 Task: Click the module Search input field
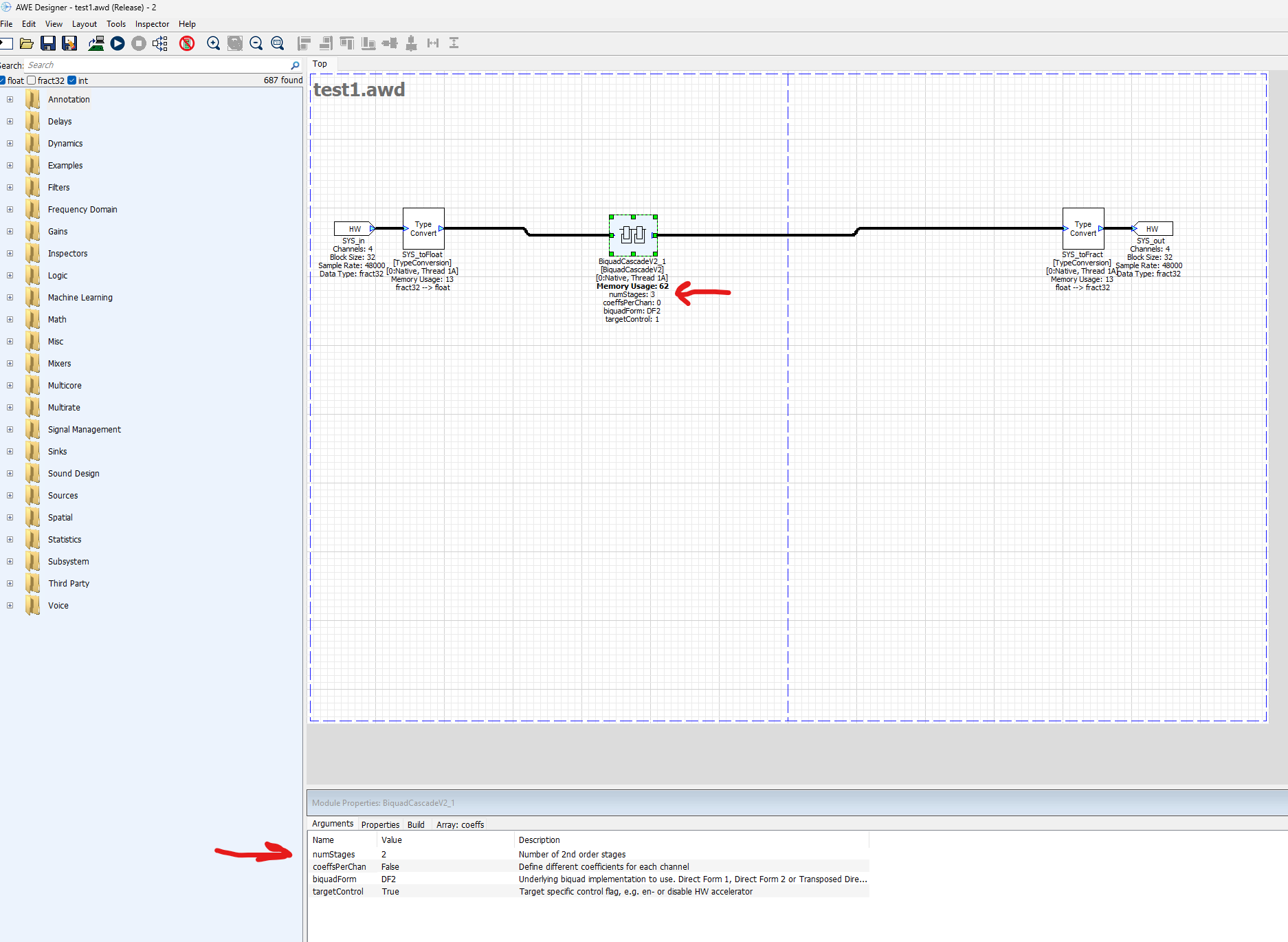[x=157, y=65]
